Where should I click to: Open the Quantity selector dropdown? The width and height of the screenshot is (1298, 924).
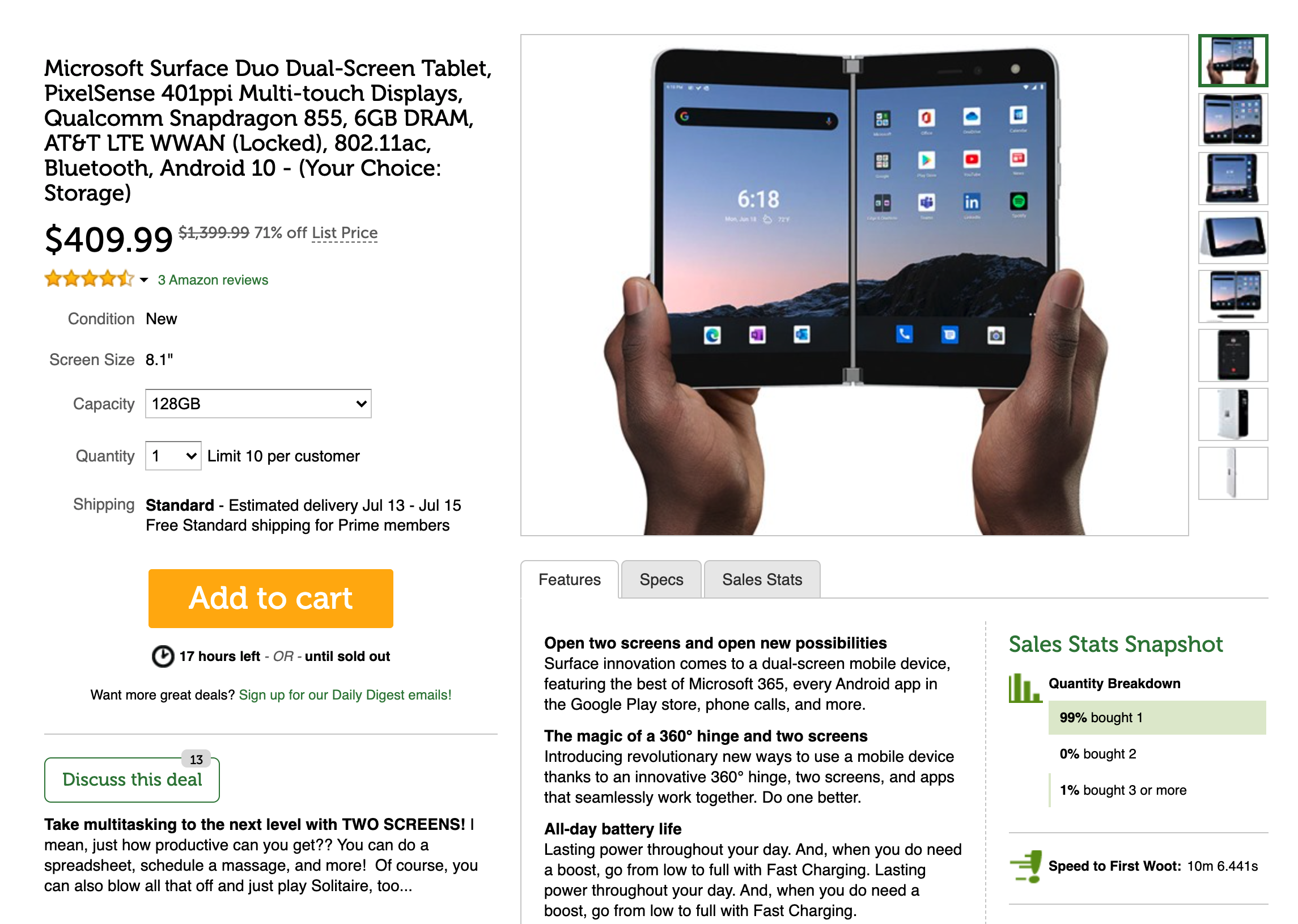(x=173, y=456)
